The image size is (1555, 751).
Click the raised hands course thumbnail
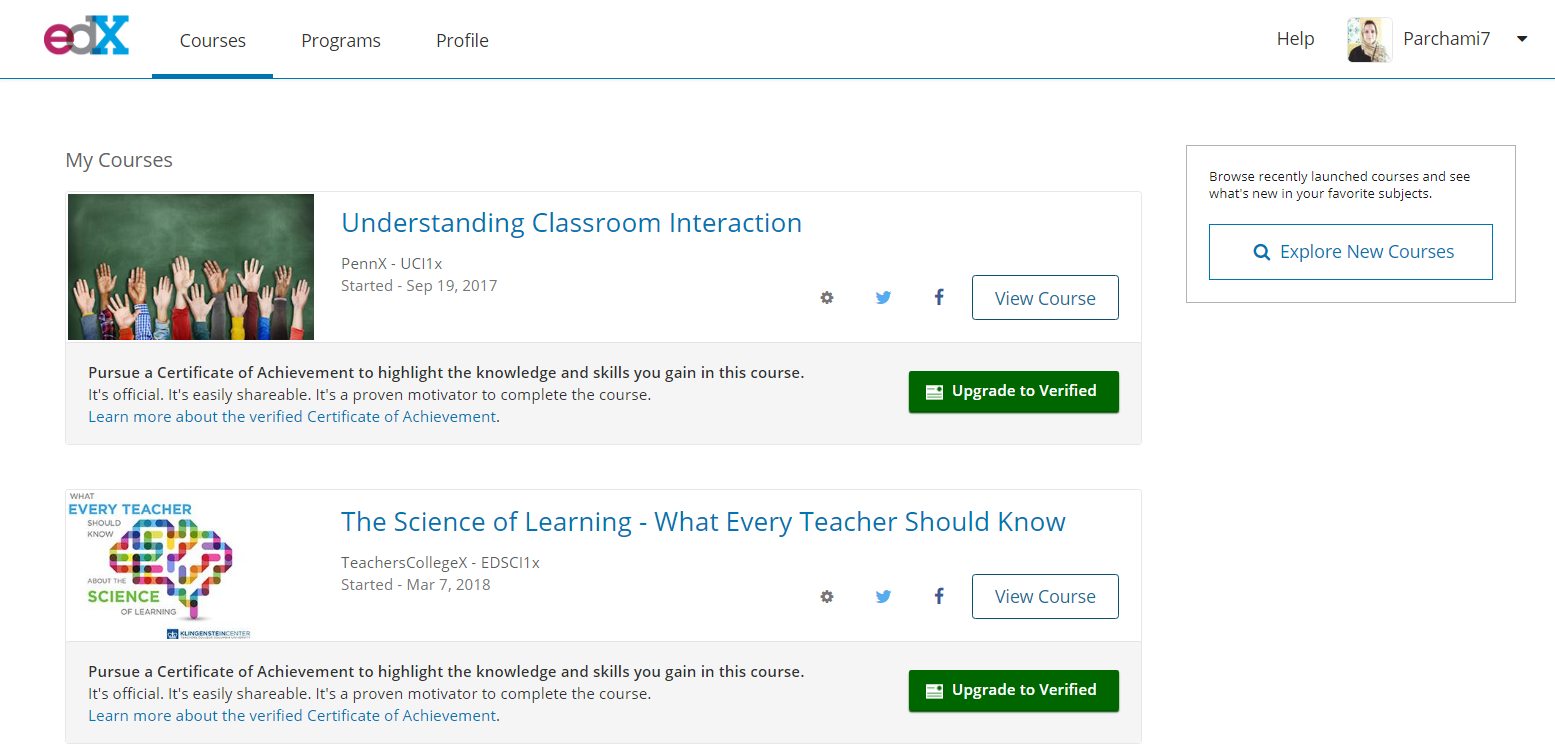click(x=191, y=267)
